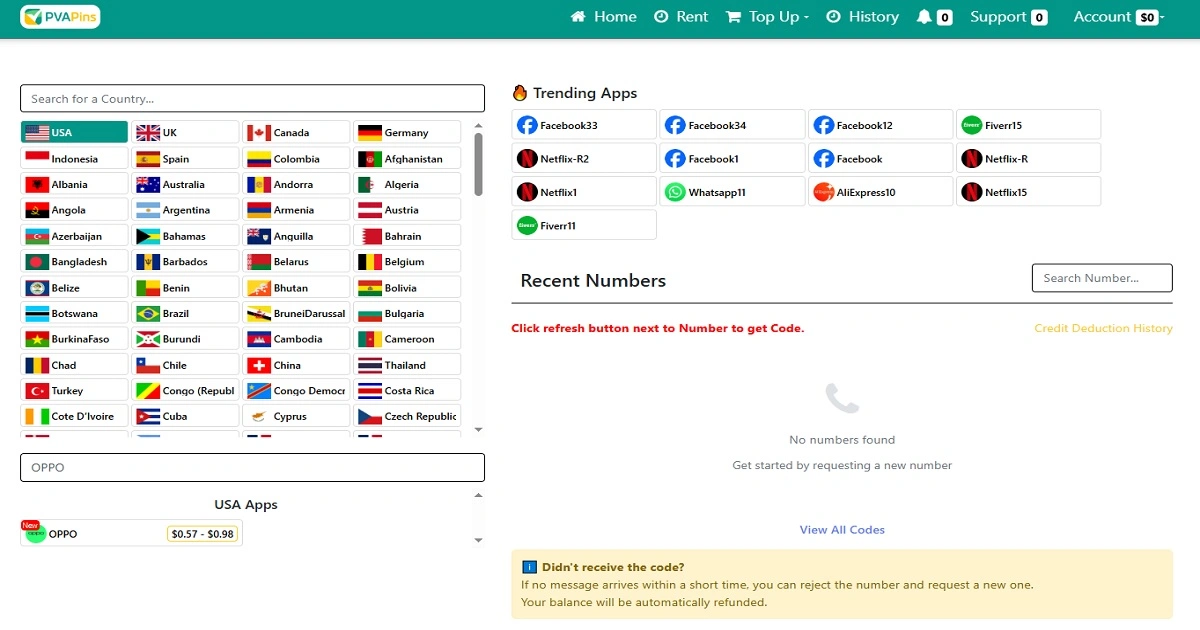
Task: Open trending app Netflix-R
Action: point(1028,158)
